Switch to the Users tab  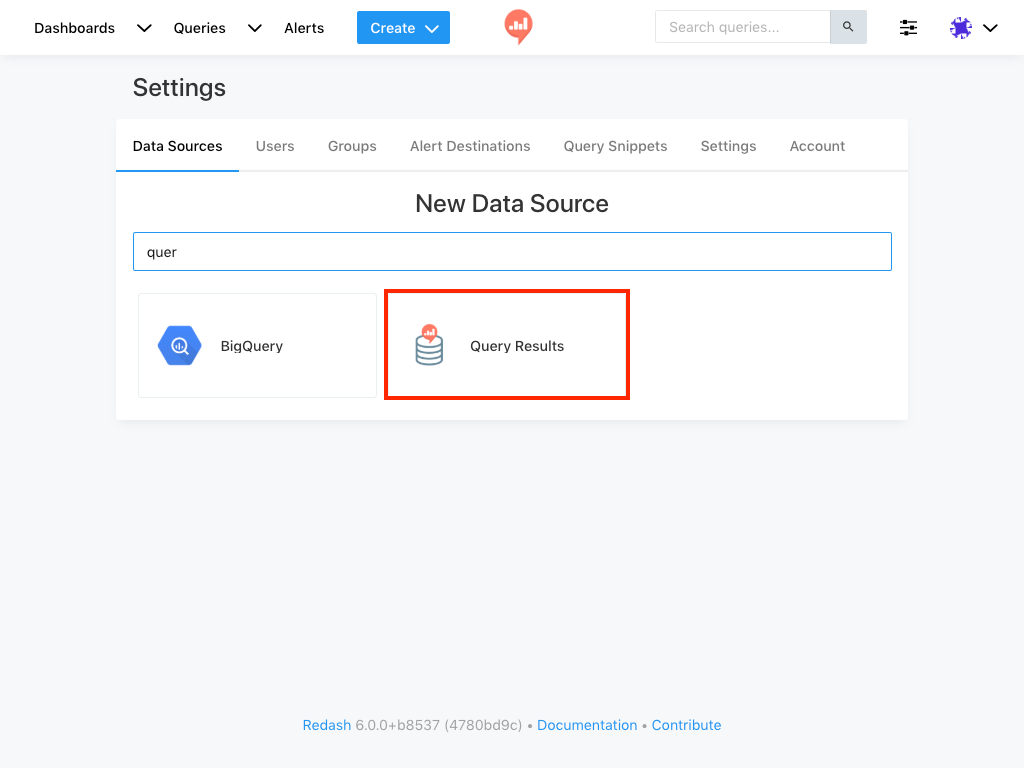[275, 146]
